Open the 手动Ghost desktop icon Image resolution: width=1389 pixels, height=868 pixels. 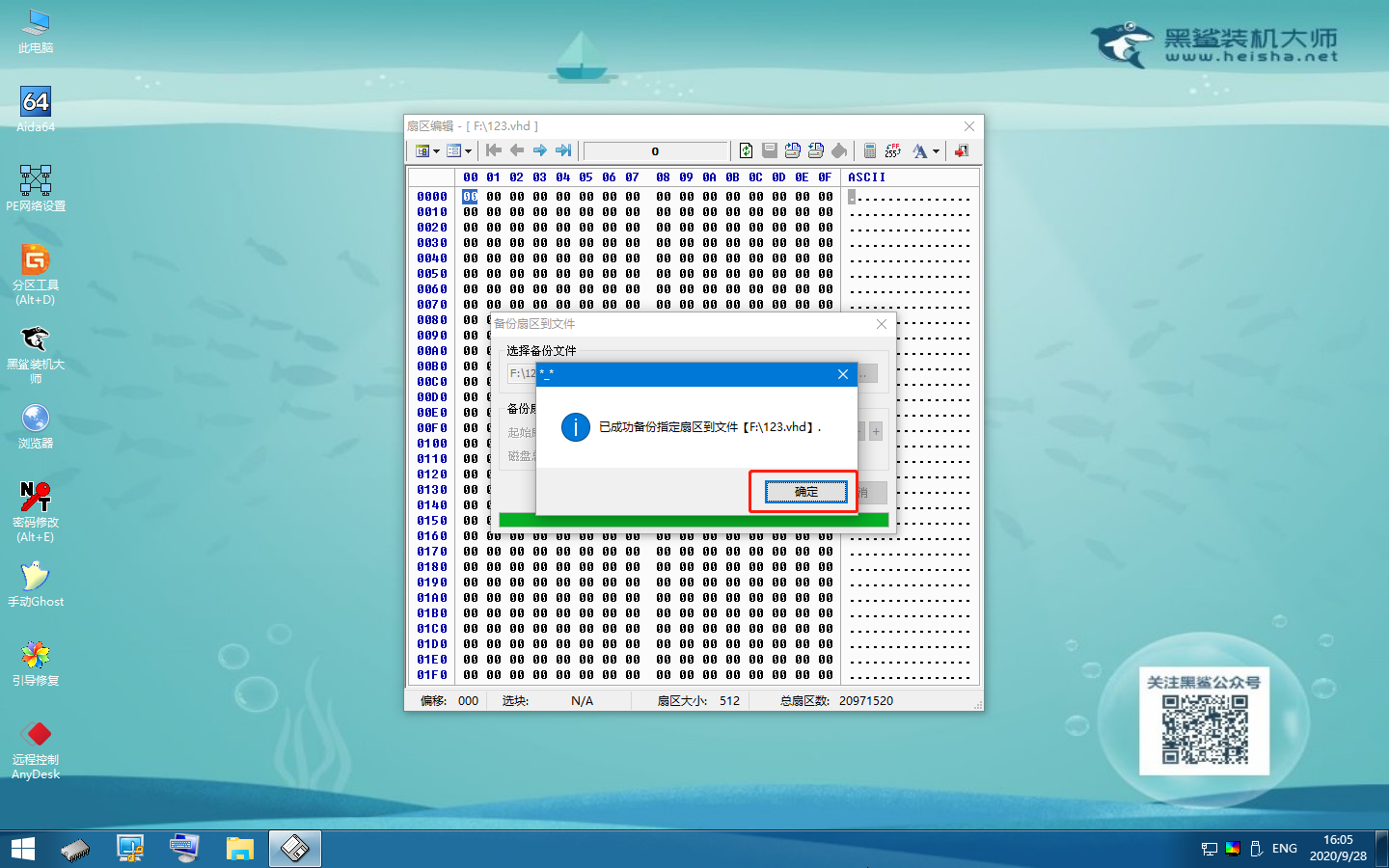click(x=36, y=584)
